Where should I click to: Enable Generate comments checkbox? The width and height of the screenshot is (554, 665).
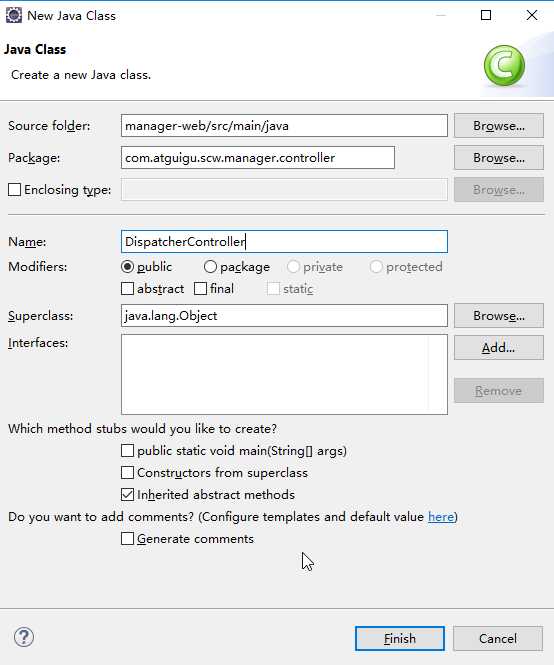(x=127, y=539)
